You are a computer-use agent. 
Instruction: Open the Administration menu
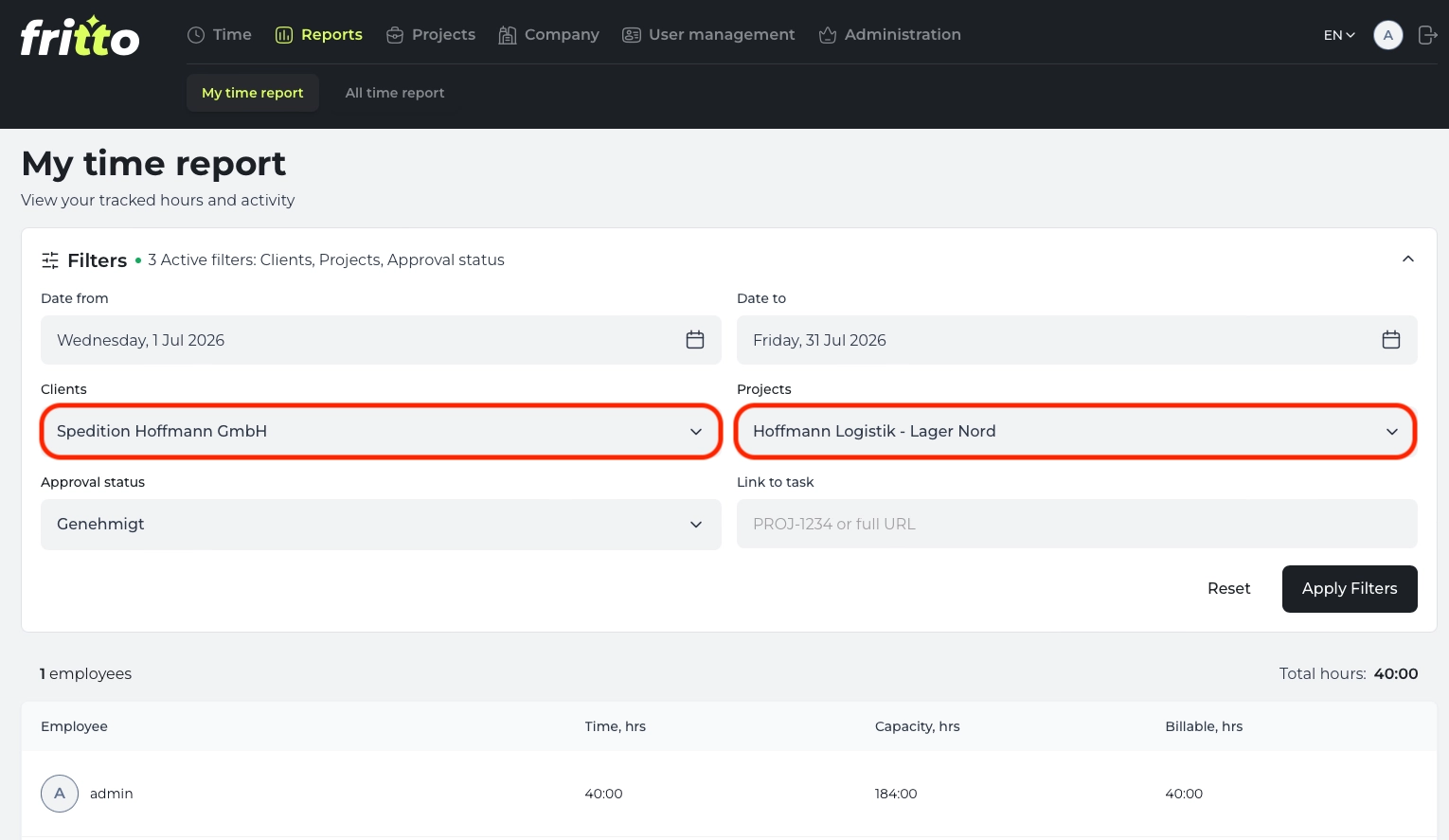890,35
